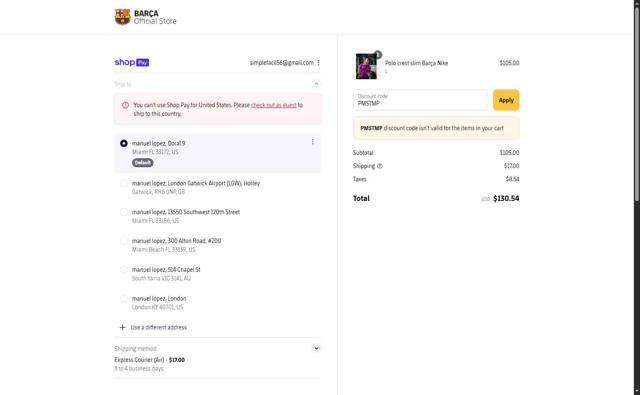Click the Shop Pay logo
The image size is (640, 395).
(131, 62)
